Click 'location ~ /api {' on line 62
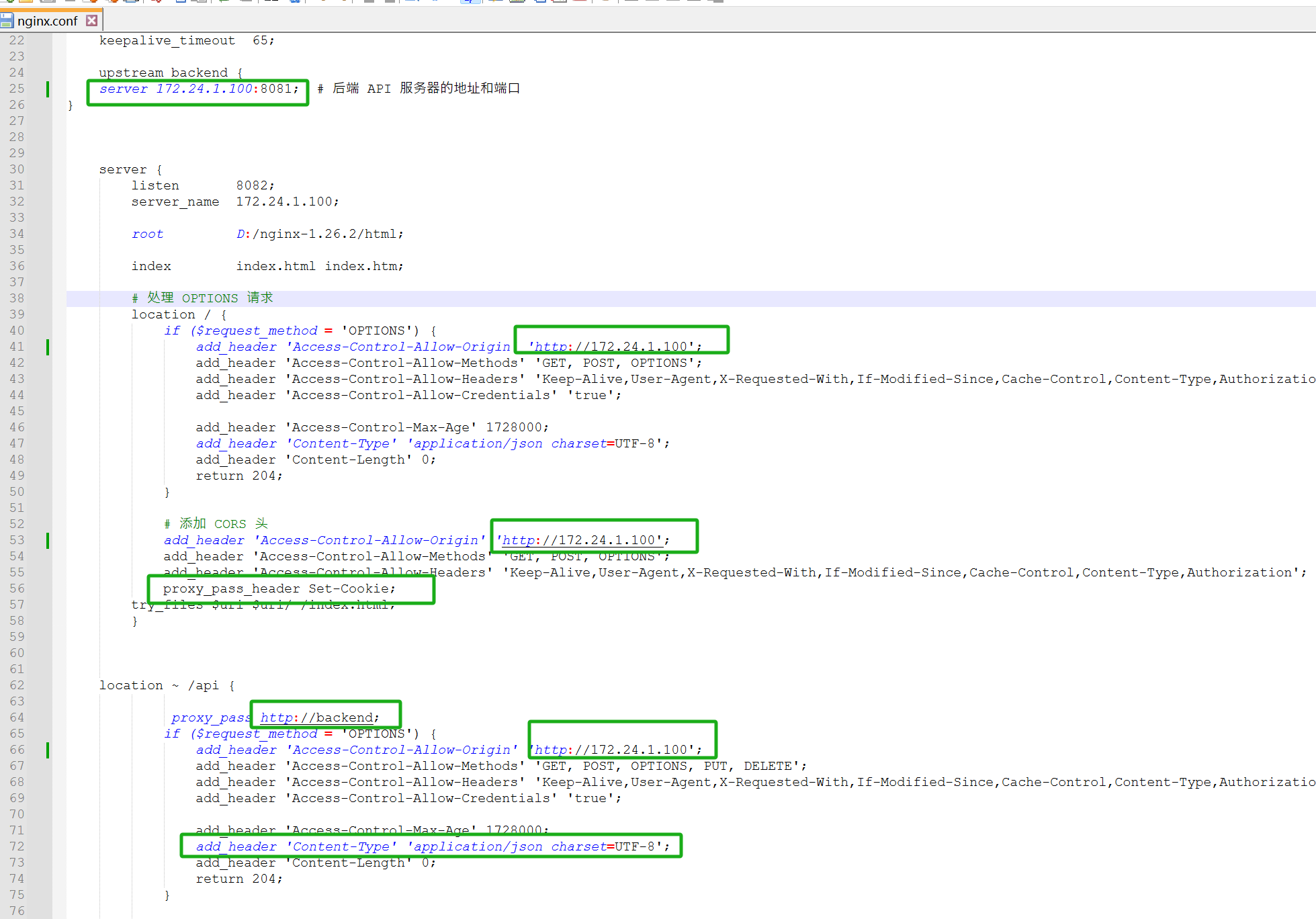The image size is (1316, 919). pos(167,685)
